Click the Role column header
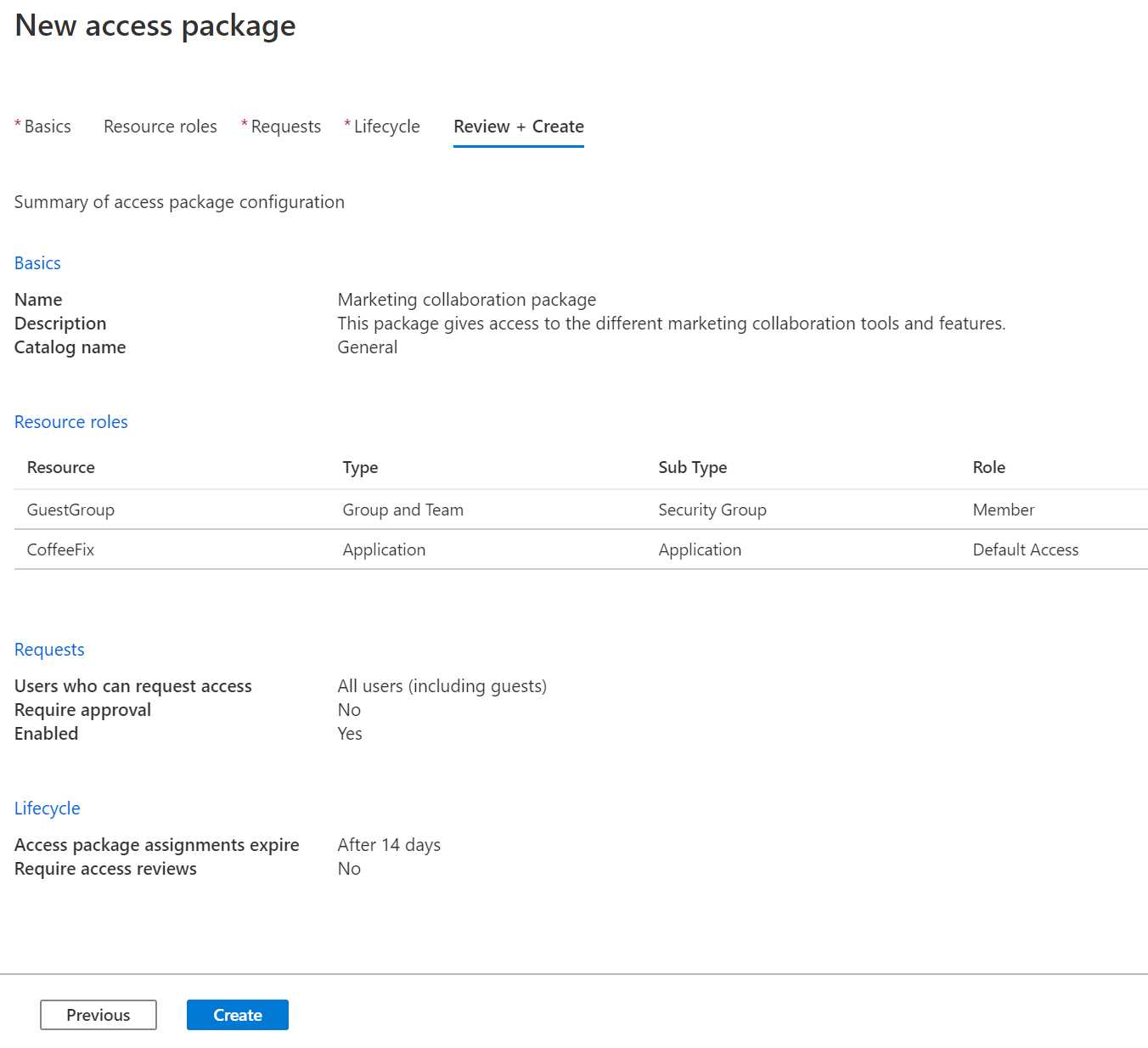The height and width of the screenshot is (1048, 1148). pos(988,467)
